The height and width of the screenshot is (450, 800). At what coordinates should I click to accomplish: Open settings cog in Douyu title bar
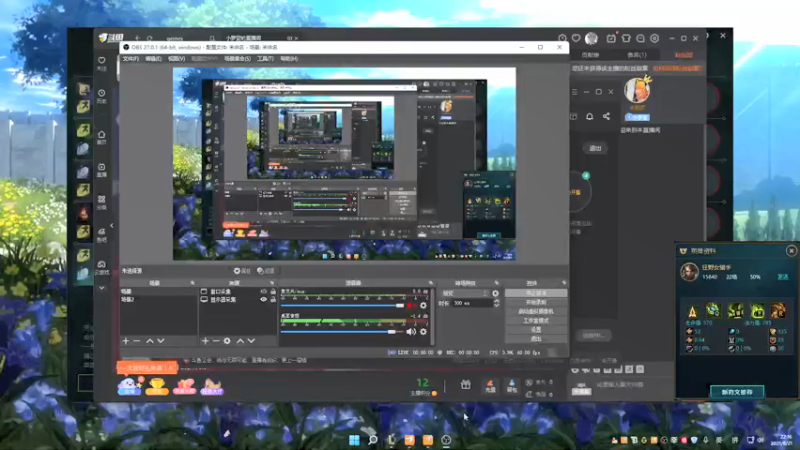tap(655, 38)
